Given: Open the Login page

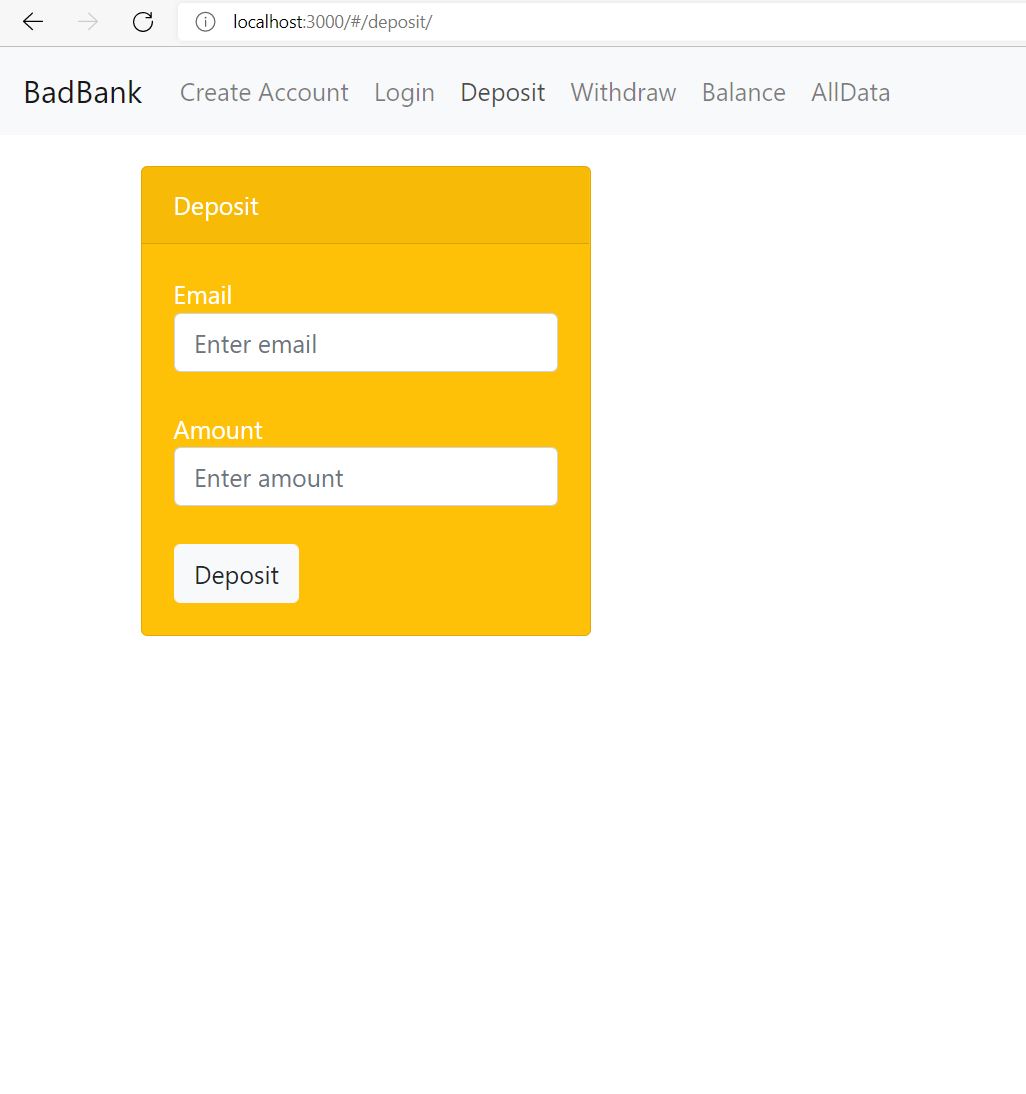Looking at the screenshot, I should pos(404,92).
